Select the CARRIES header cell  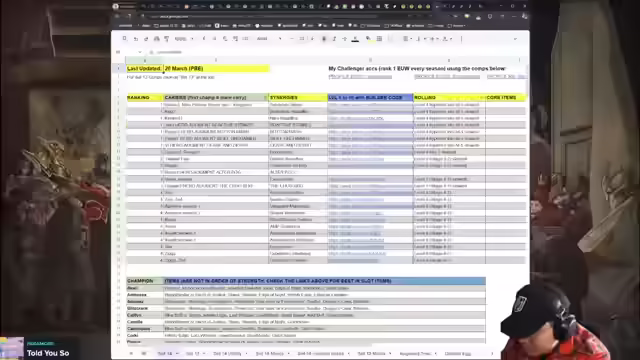click(216, 98)
